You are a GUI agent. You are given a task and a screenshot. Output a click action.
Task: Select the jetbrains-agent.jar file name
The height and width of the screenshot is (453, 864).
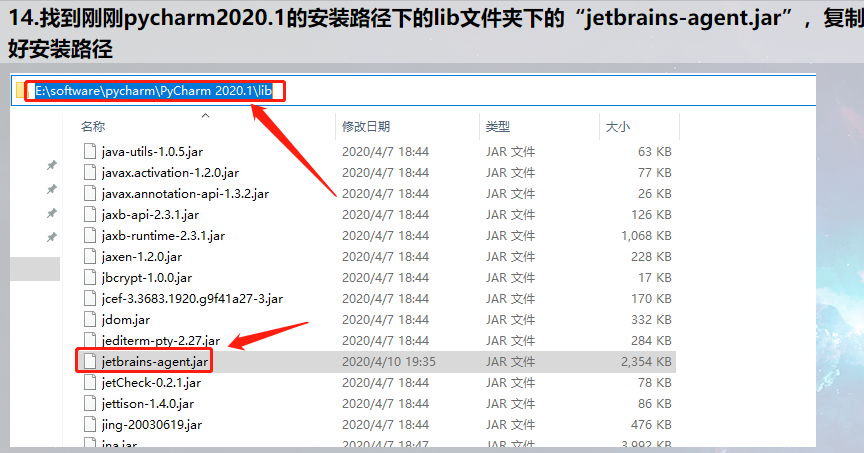(x=155, y=362)
